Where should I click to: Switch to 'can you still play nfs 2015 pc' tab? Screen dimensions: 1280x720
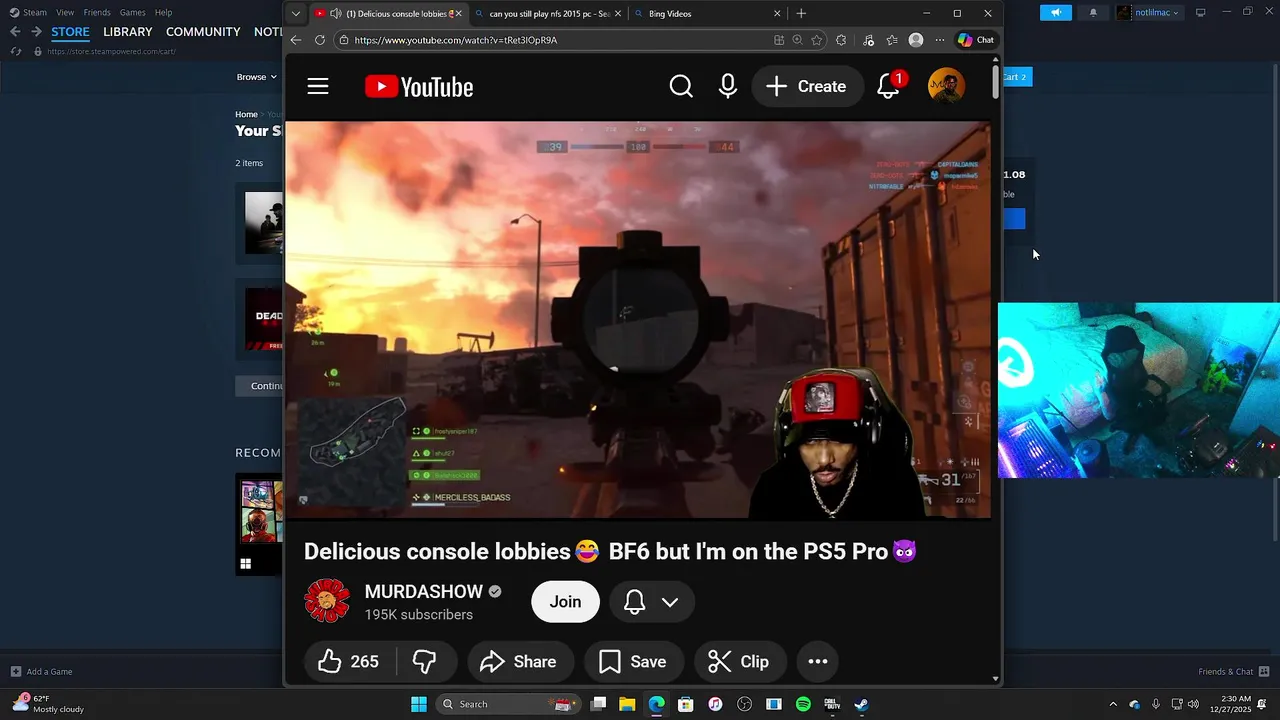point(548,14)
